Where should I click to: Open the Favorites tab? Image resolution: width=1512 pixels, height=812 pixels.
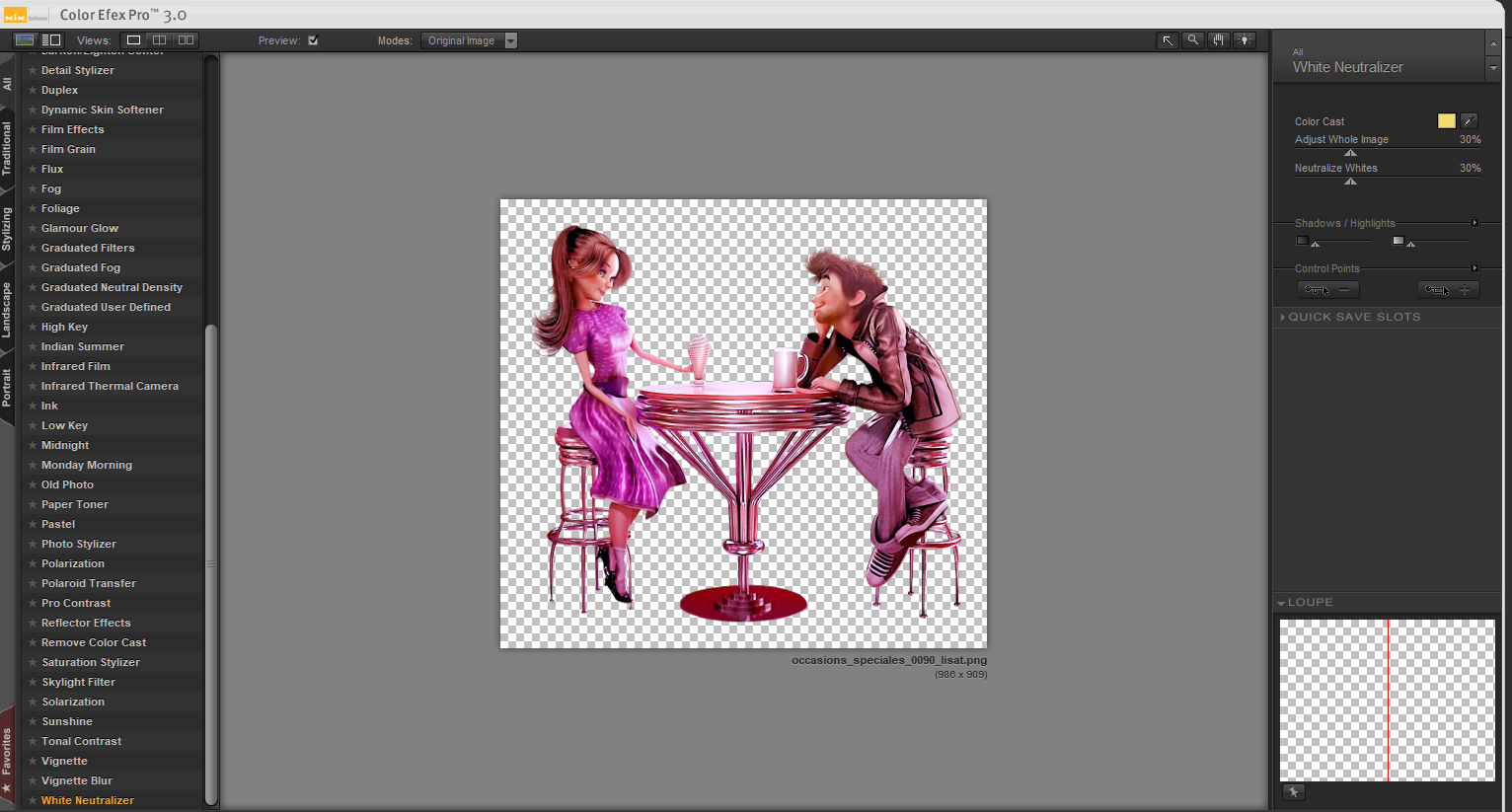click(x=8, y=756)
